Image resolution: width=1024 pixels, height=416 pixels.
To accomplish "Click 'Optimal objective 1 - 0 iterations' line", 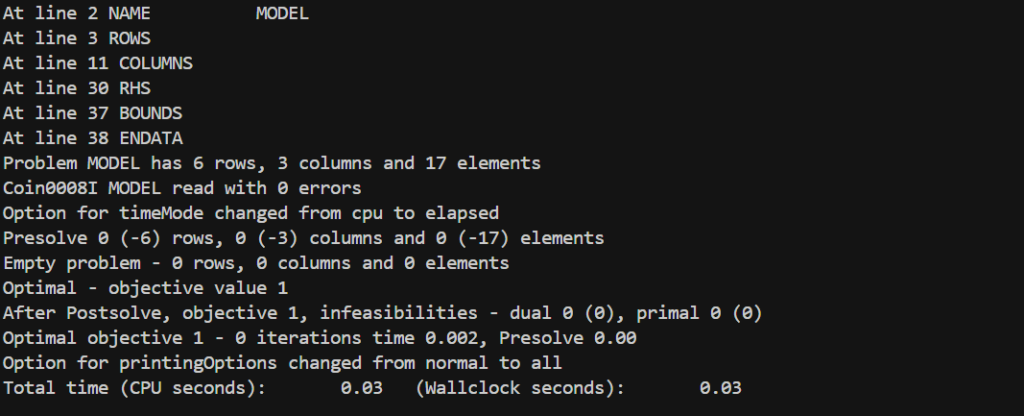I will click(x=319, y=338).
